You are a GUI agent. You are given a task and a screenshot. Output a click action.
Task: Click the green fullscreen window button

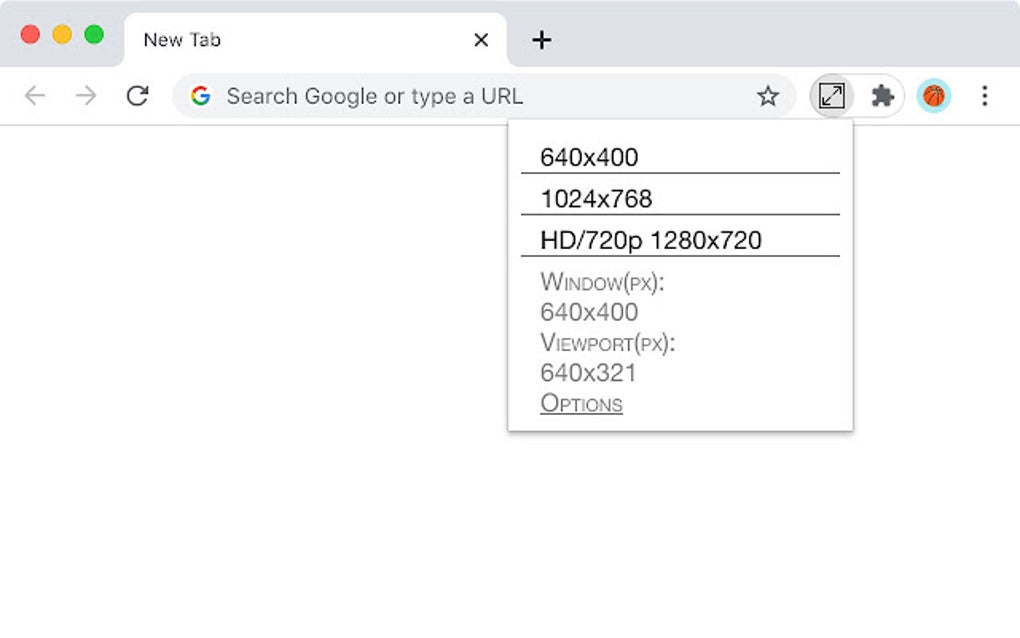[x=94, y=34]
